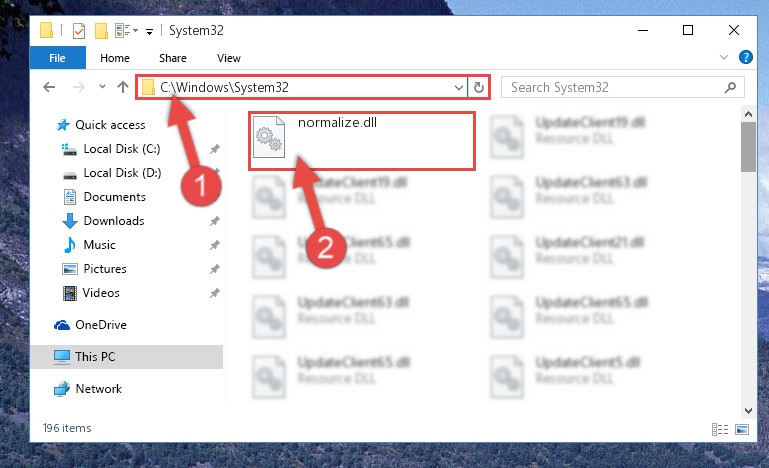769x468 pixels.
Task: Click the Up one level arrow
Action: pos(123,87)
